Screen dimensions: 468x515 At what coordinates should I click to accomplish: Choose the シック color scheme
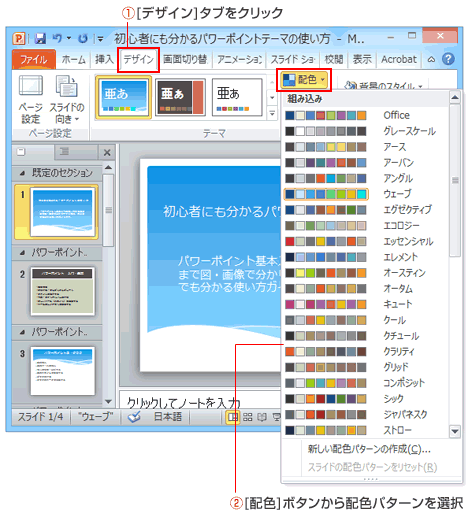pos(365,399)
